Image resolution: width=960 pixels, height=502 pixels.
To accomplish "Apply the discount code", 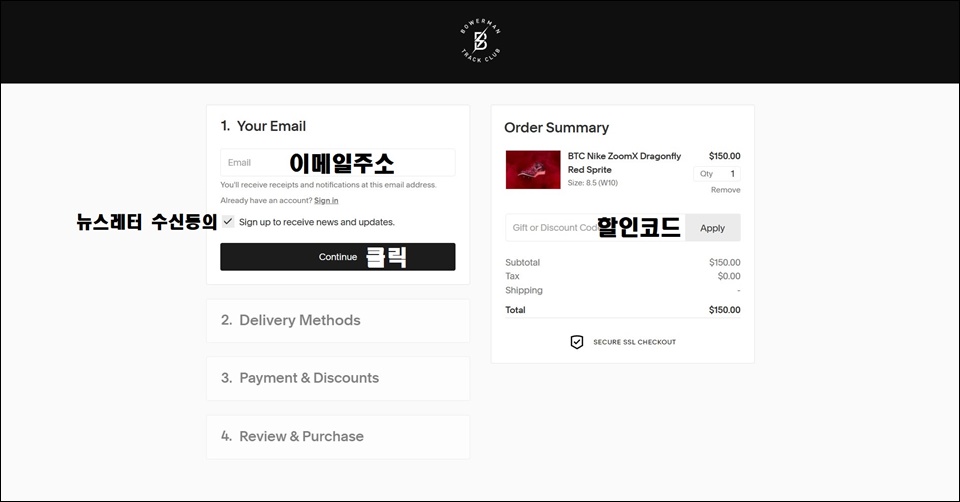I will click(x=713, y=228).
